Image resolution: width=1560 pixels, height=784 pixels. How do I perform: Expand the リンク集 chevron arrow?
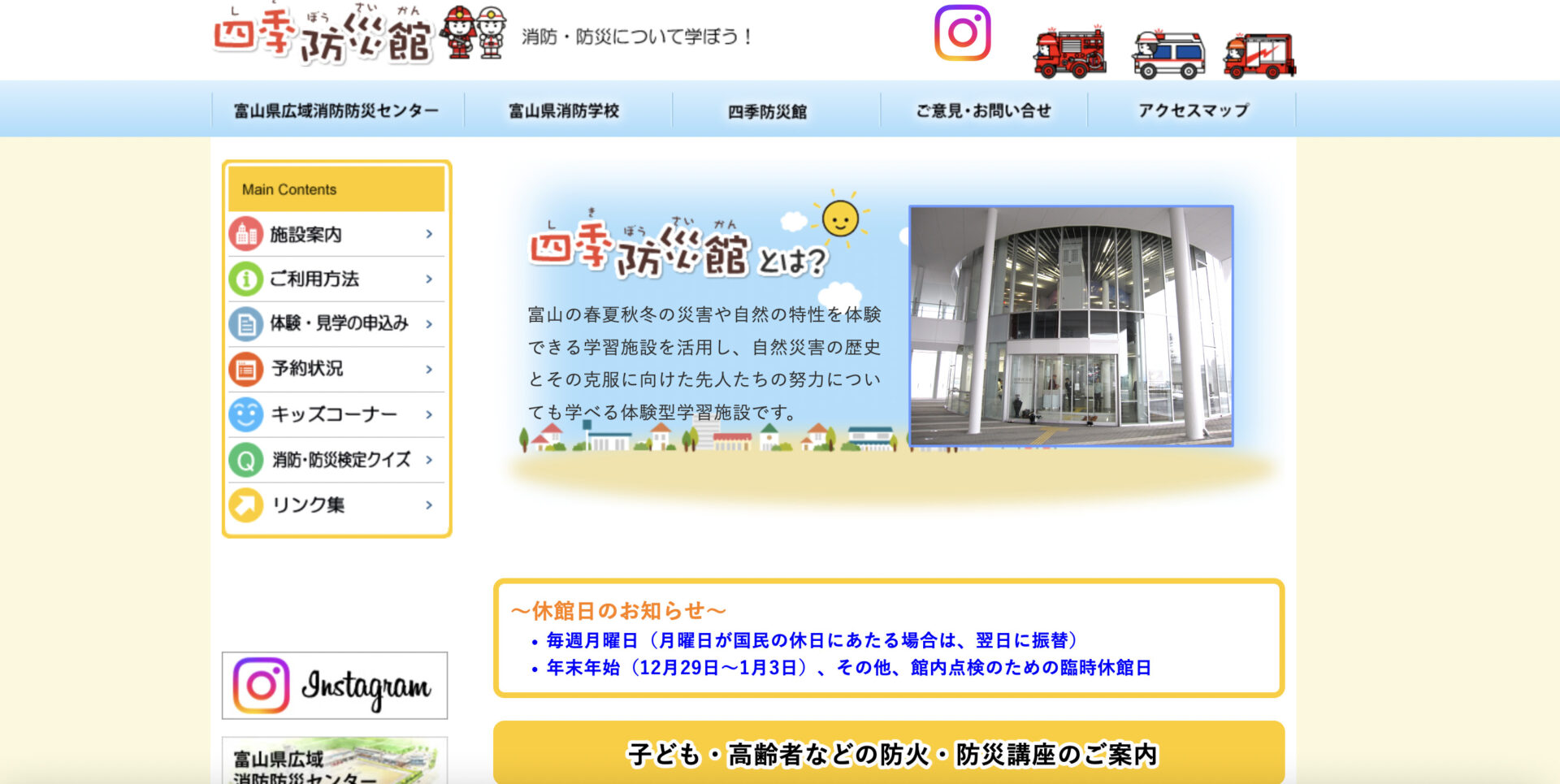(x=429, y=505)
